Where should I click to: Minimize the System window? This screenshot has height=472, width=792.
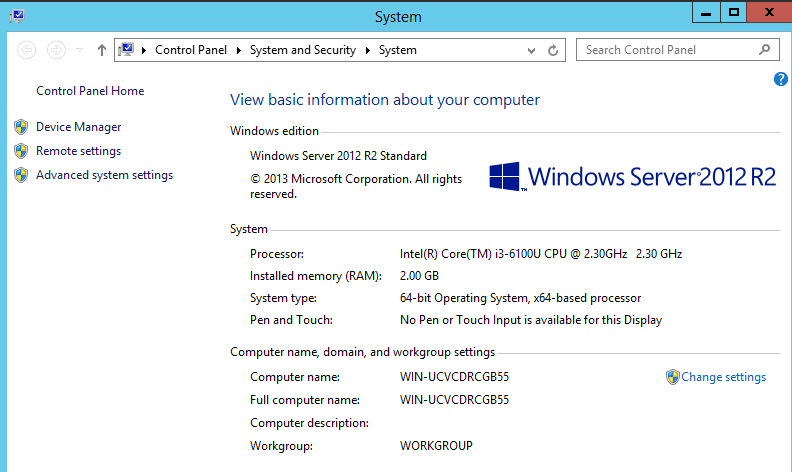coord(706,13)
